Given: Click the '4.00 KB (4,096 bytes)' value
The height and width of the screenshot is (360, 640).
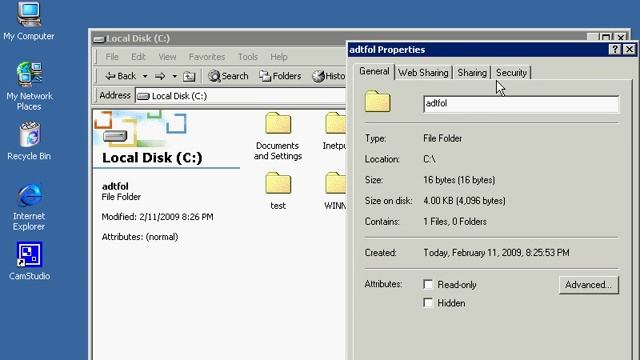Looking at the screenshot, I should click(464, 201).
